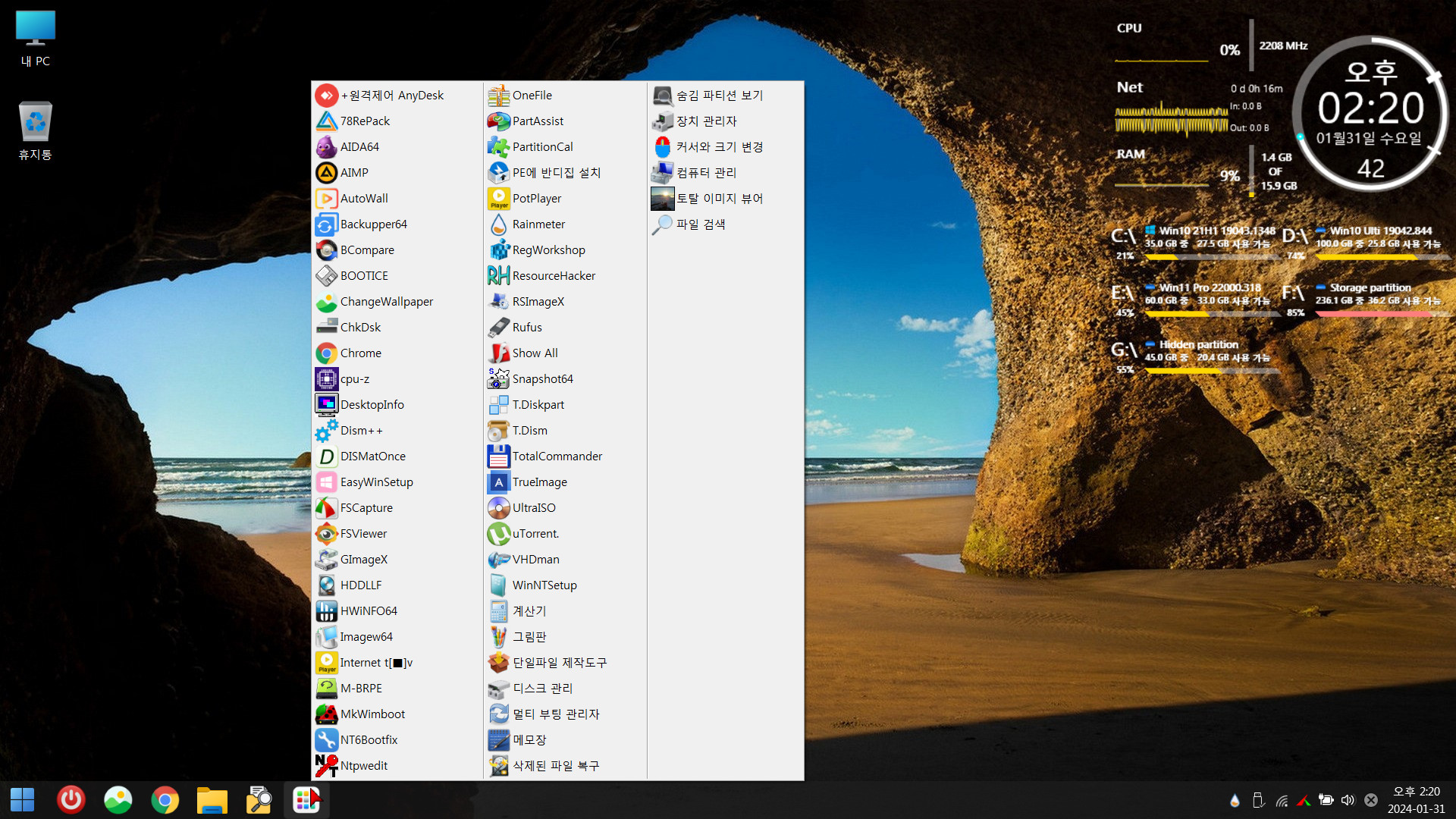Click the search magnifier icon in taskbar
Viewport: 1456px width, 819px height.
pyautogui.click(x=259, y=799)
